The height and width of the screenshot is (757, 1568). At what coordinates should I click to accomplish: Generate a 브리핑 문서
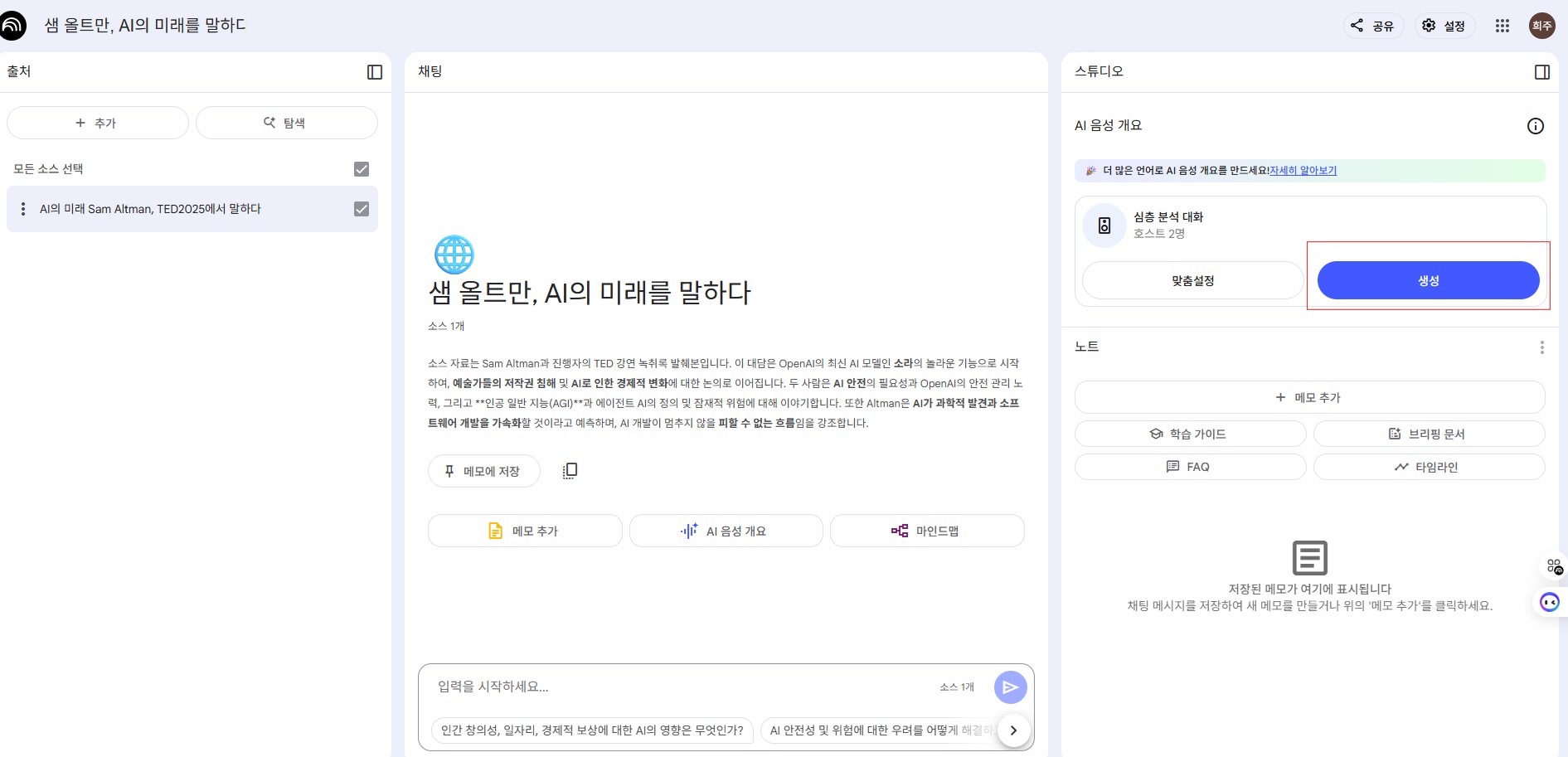(x=1430, y=434)
